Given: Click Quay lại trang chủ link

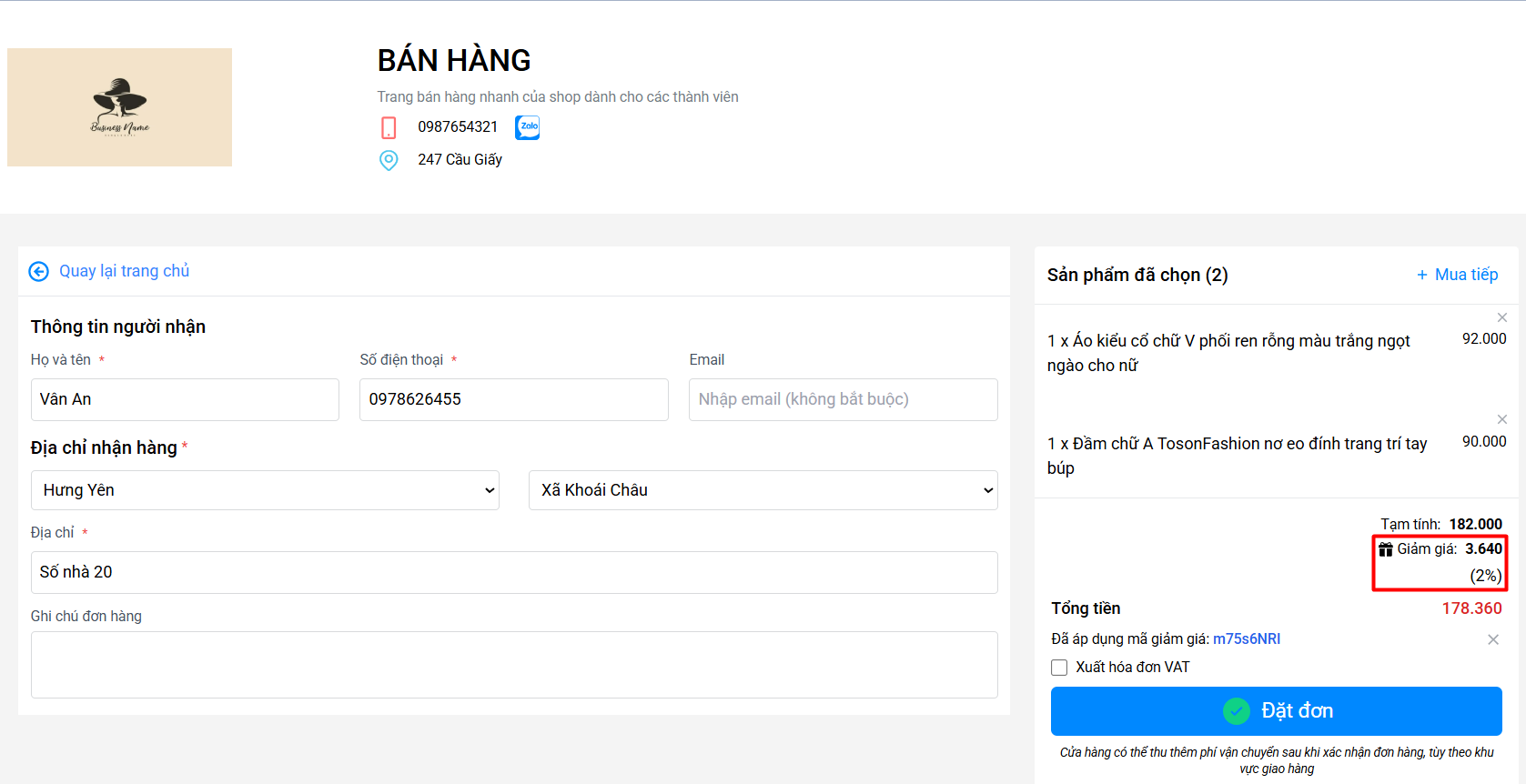Looking at the screenshot, I should point(124,271).
